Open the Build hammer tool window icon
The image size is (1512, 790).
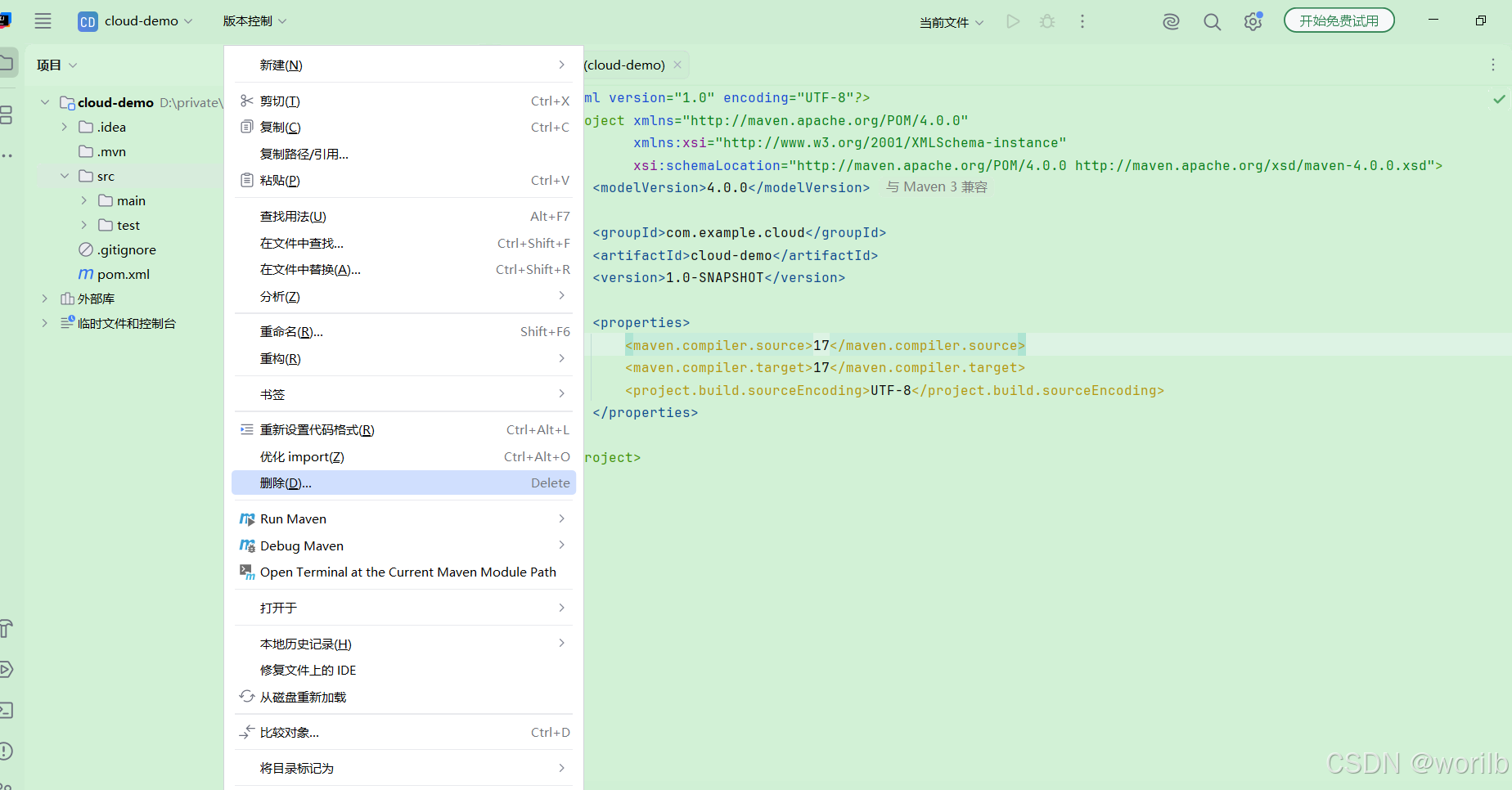(7, 628)
